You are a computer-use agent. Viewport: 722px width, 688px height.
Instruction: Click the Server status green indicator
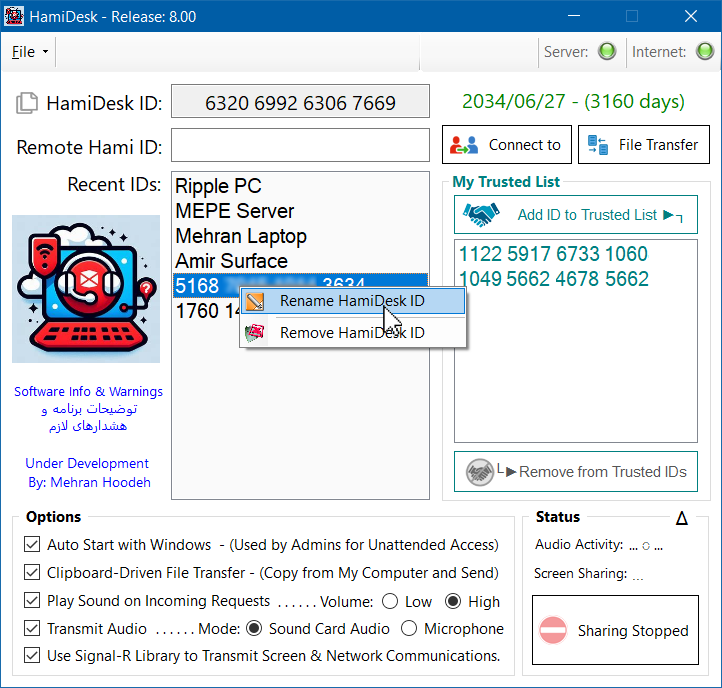point(606,52)
